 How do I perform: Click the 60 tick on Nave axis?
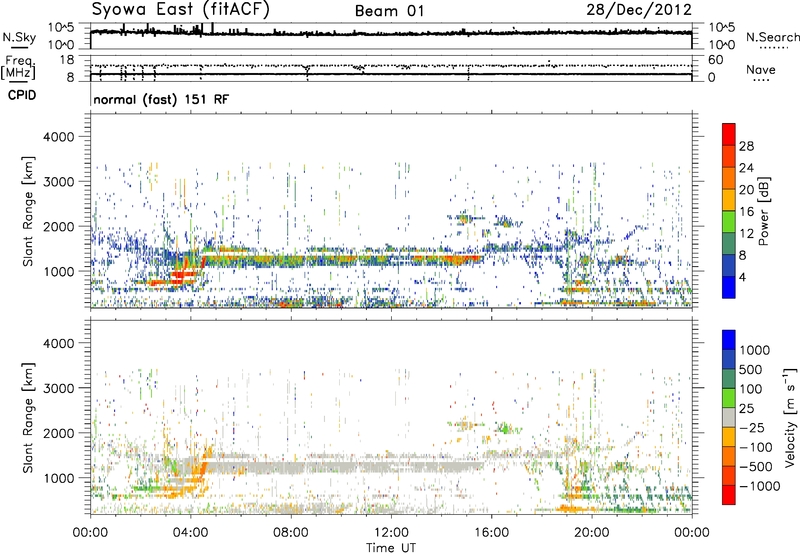click(716, 60)
